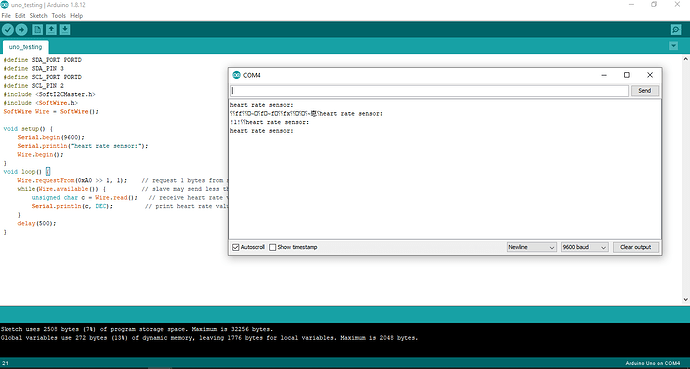Click the Clear output button
This screenshot has height=369, width=690.
(635, 247)
